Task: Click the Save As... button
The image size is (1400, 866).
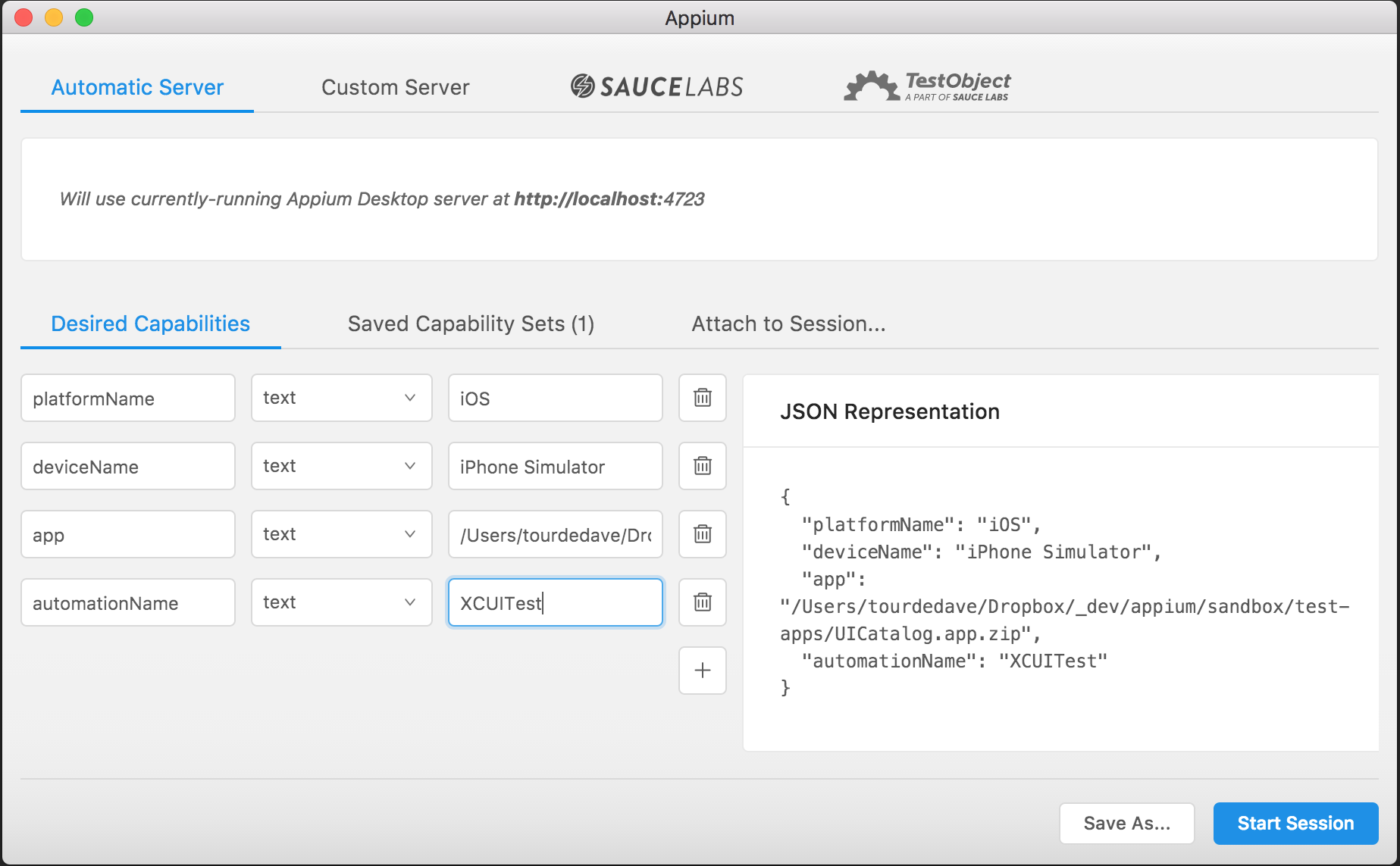Action: point(1126,823)
